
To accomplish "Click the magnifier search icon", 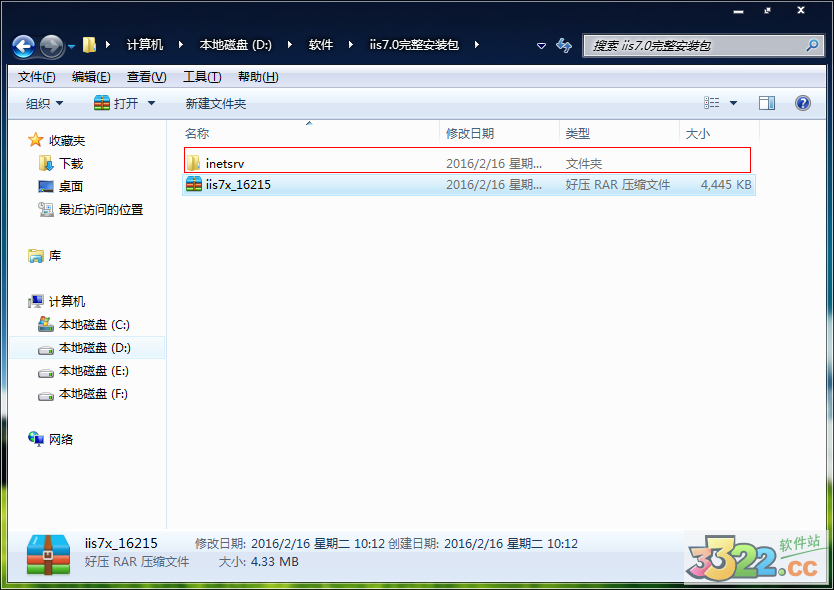I will [x=812, y=46].
